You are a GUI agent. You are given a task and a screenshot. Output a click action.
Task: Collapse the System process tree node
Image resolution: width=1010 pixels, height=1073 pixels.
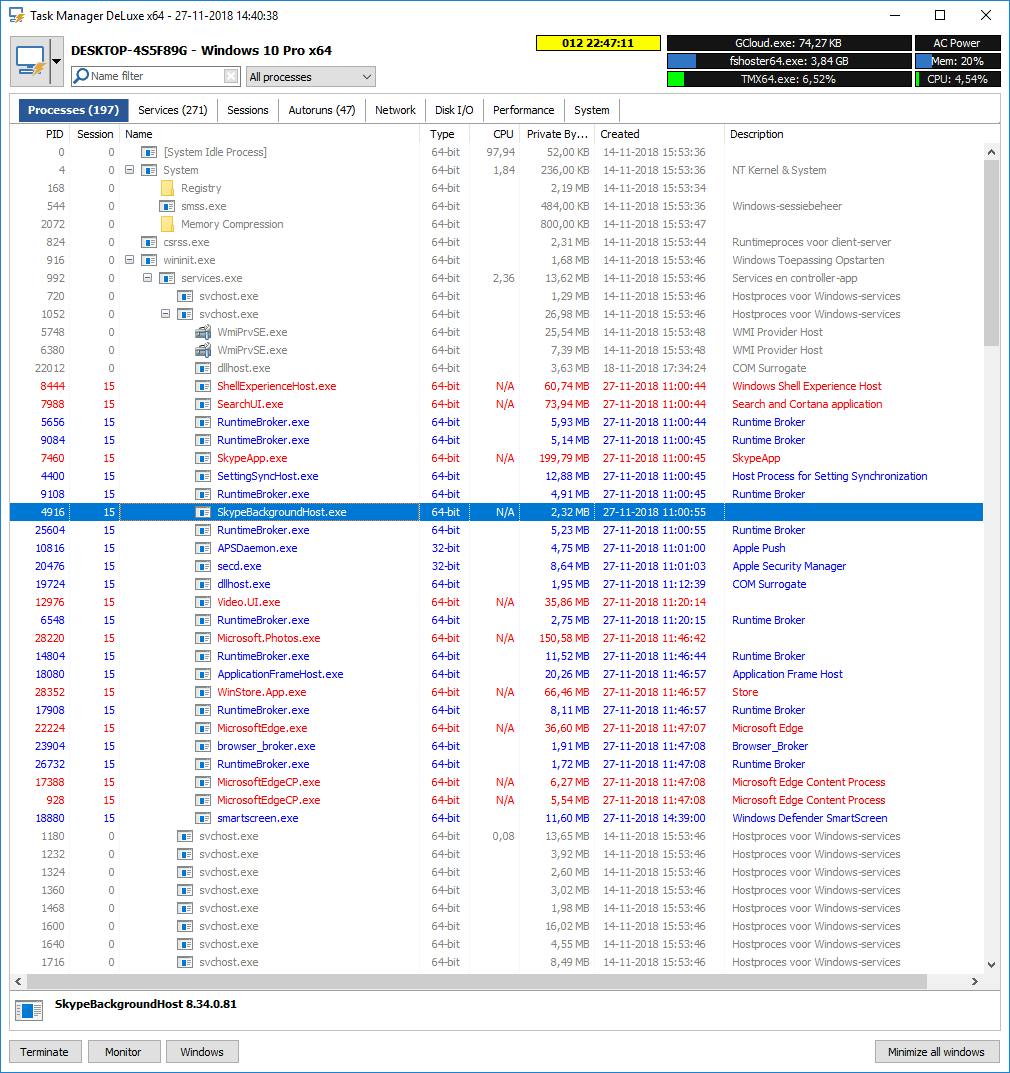(130, 170)
